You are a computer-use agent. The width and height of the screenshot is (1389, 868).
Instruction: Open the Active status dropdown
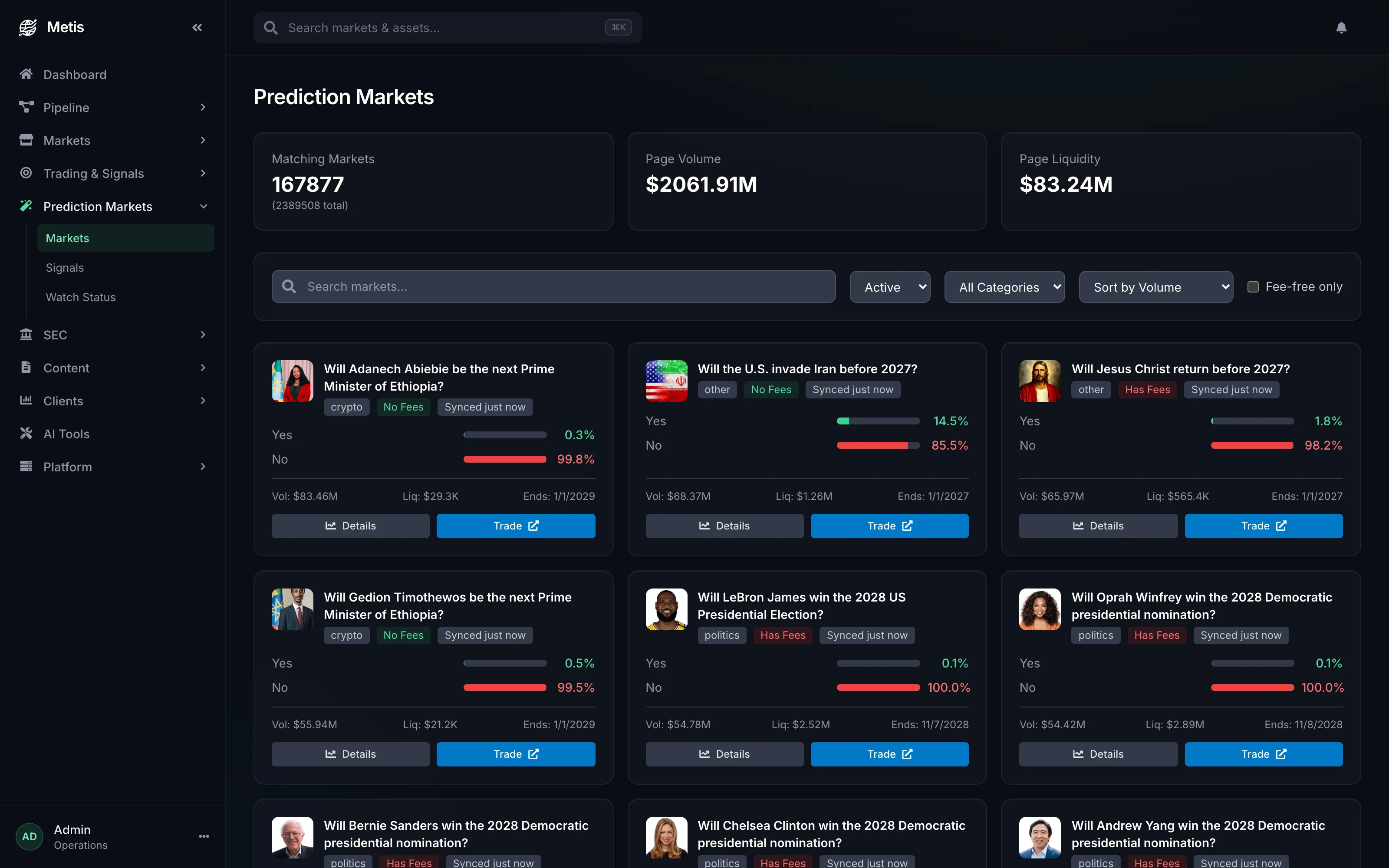pyautogui.click(x=890, y=287)
